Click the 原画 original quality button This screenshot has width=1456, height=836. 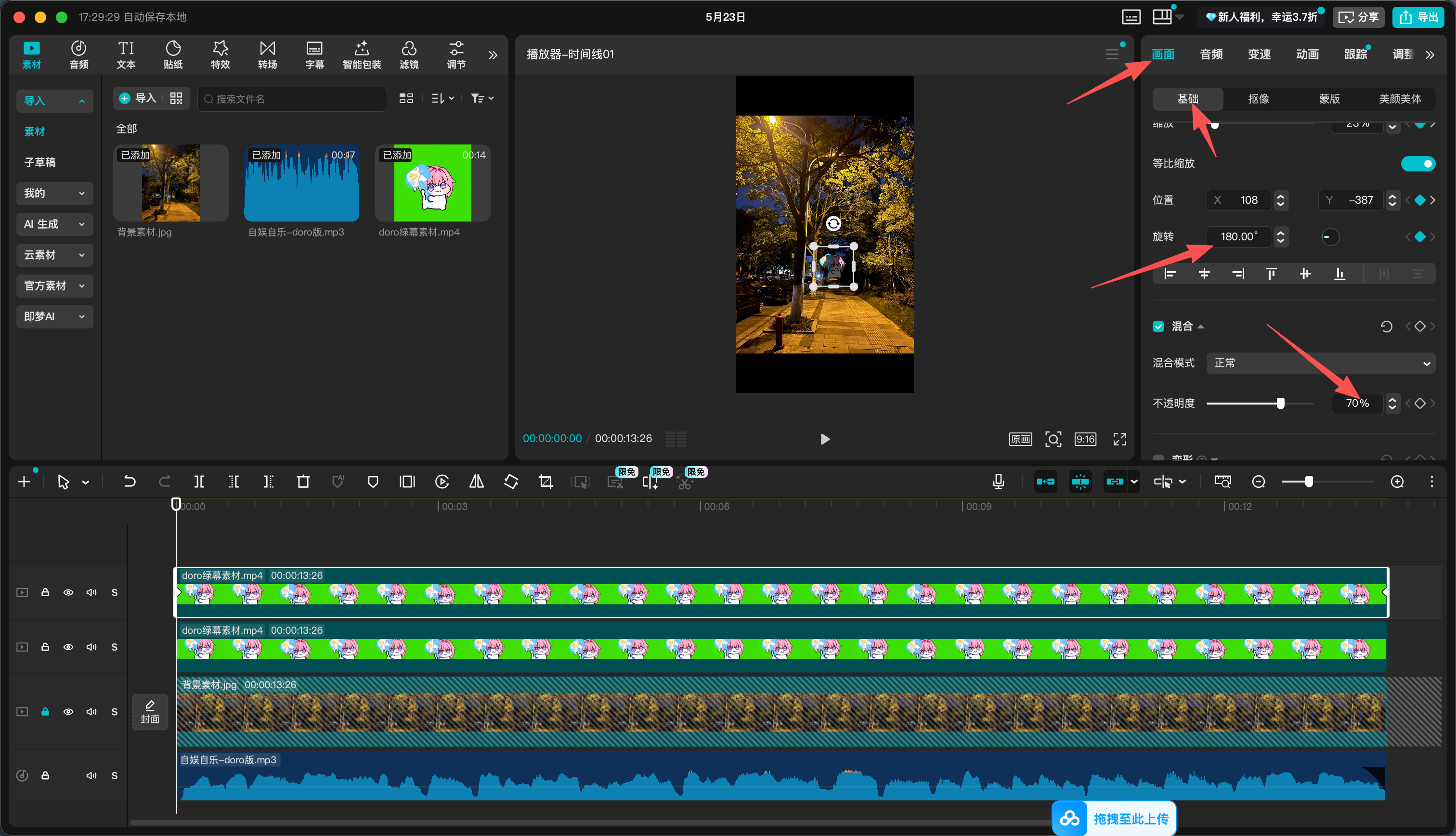(1020, 439)
